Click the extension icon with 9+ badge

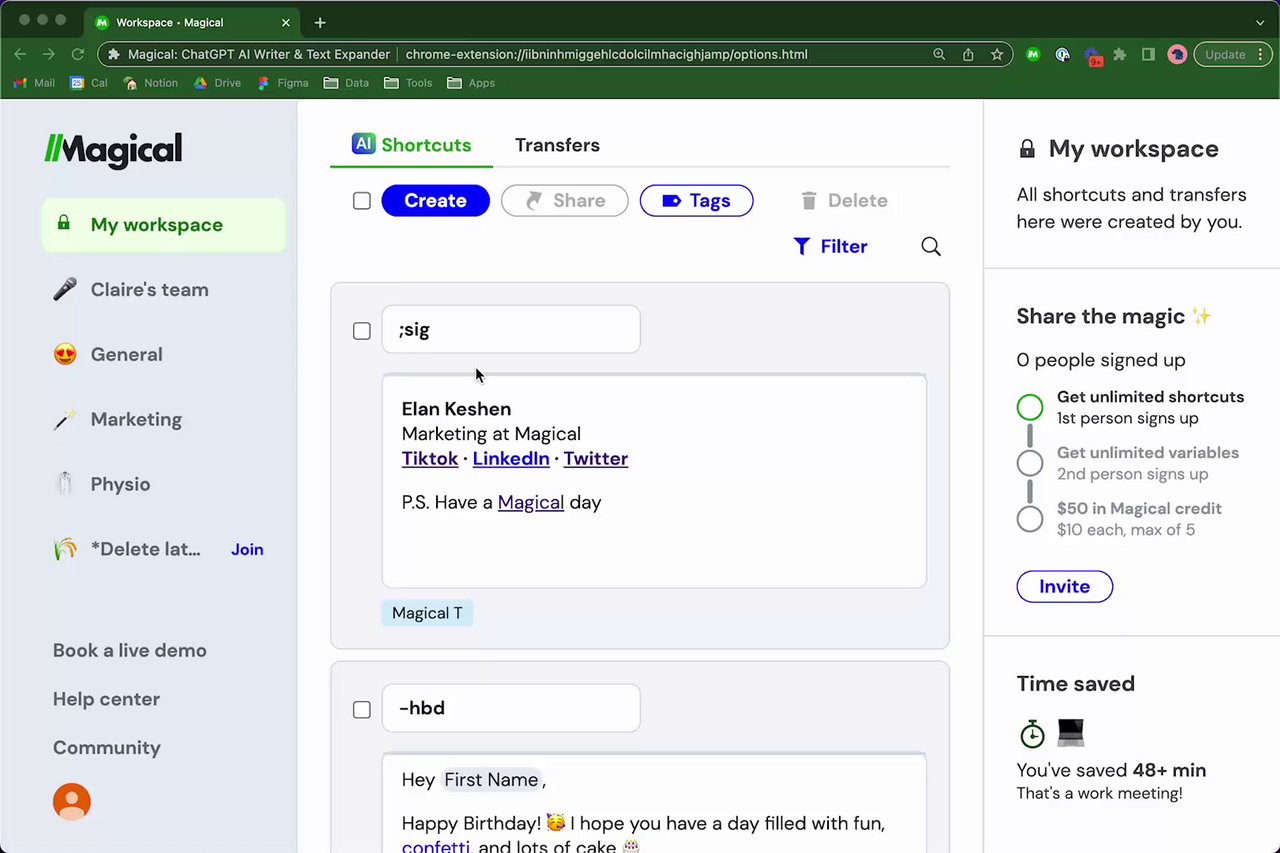point(1093,56)
